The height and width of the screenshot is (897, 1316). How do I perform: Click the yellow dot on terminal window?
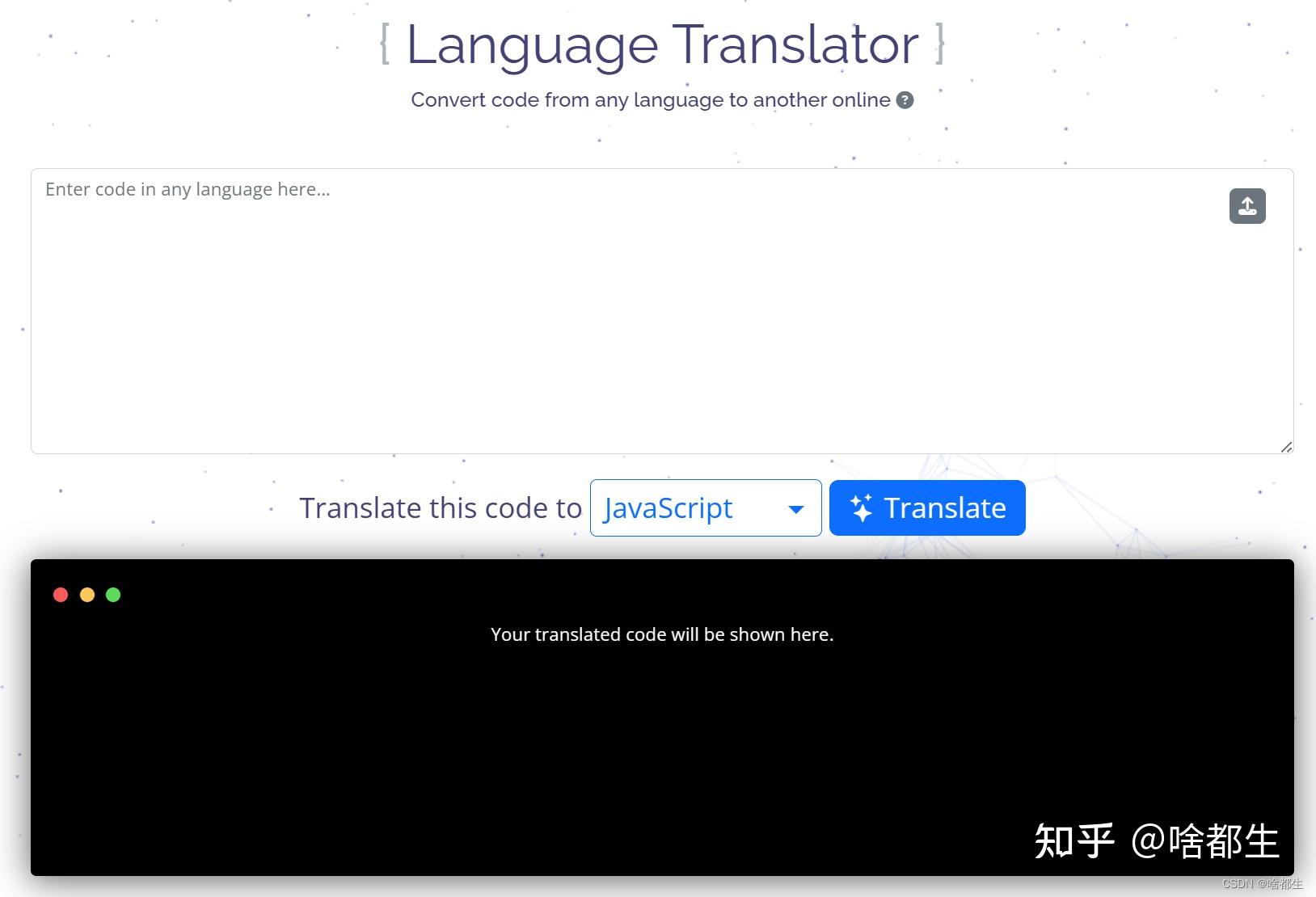[87, 594]
